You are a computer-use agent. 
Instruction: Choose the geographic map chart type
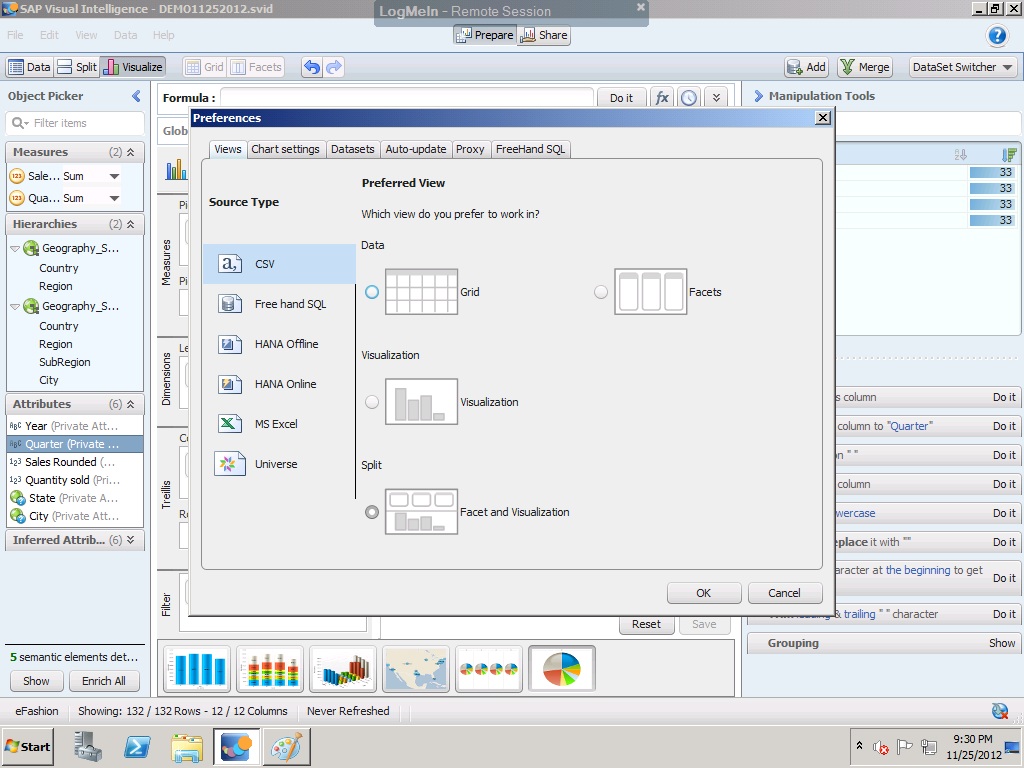click(416, 669)
